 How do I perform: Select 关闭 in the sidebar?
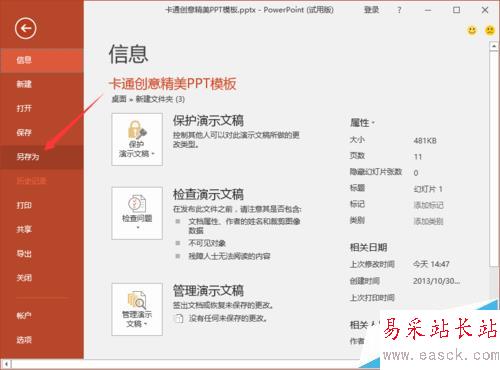[x=42, y=278]
